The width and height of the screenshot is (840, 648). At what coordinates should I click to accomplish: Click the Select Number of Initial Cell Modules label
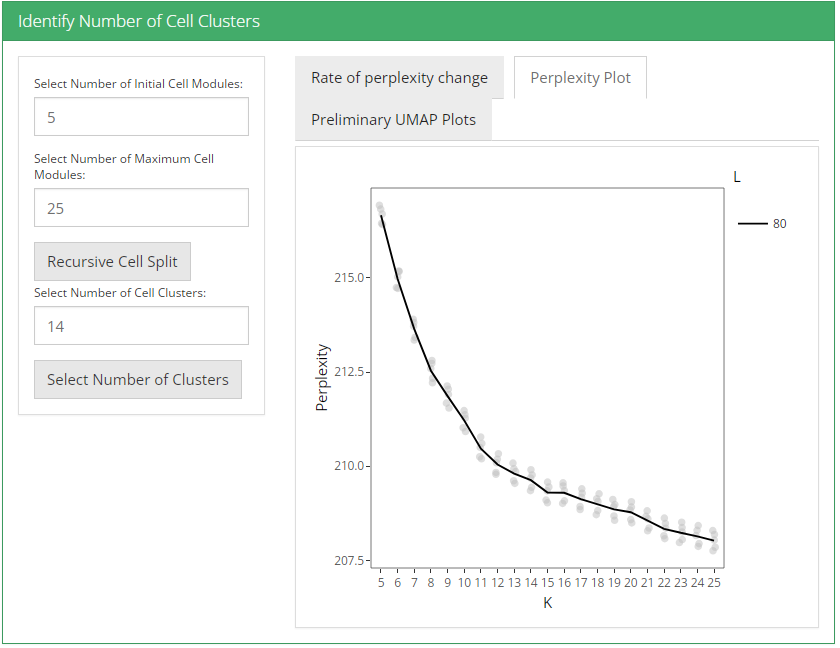pos(138,84)
